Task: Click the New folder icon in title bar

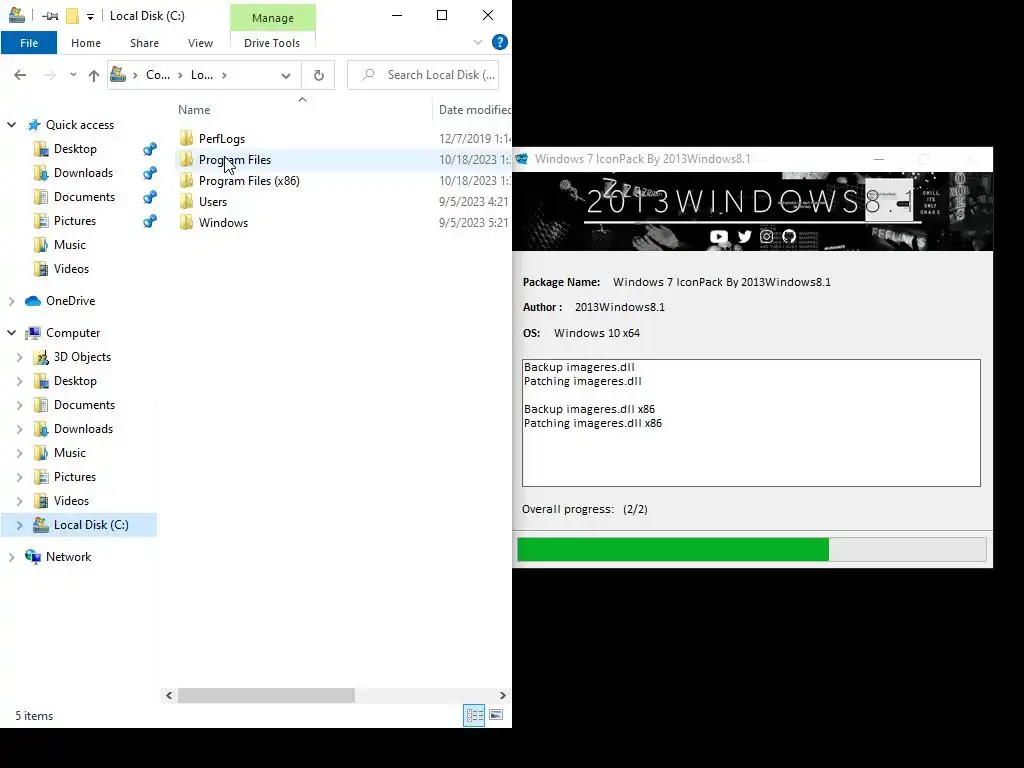Action: pyautogui.click(x=72, y=16)
